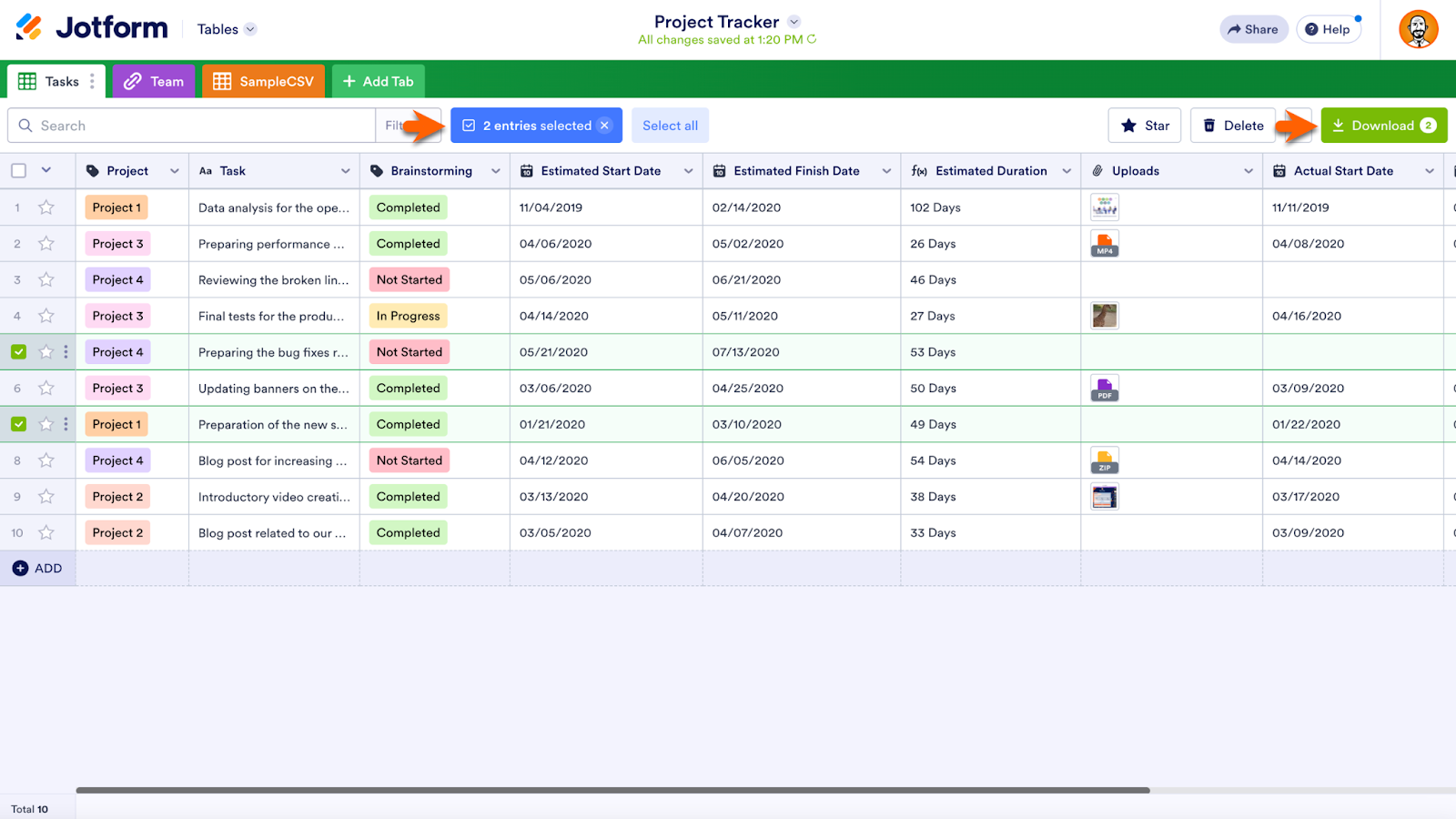Switch to the Team tab

click(154, 81)
